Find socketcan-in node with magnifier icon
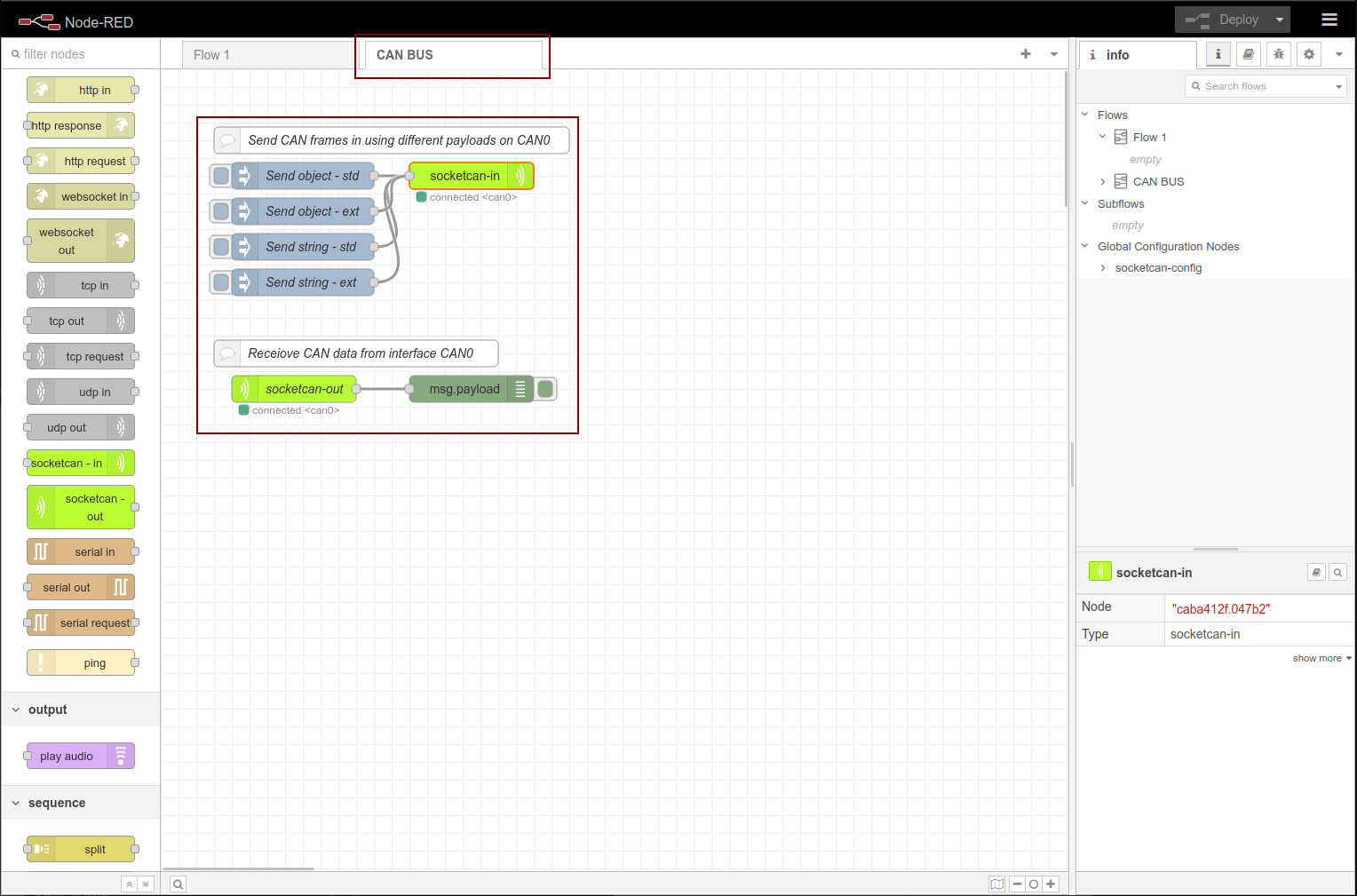Image resolution: width=1357 pixels, height=896 pixels. click(x=1337, y=572)
